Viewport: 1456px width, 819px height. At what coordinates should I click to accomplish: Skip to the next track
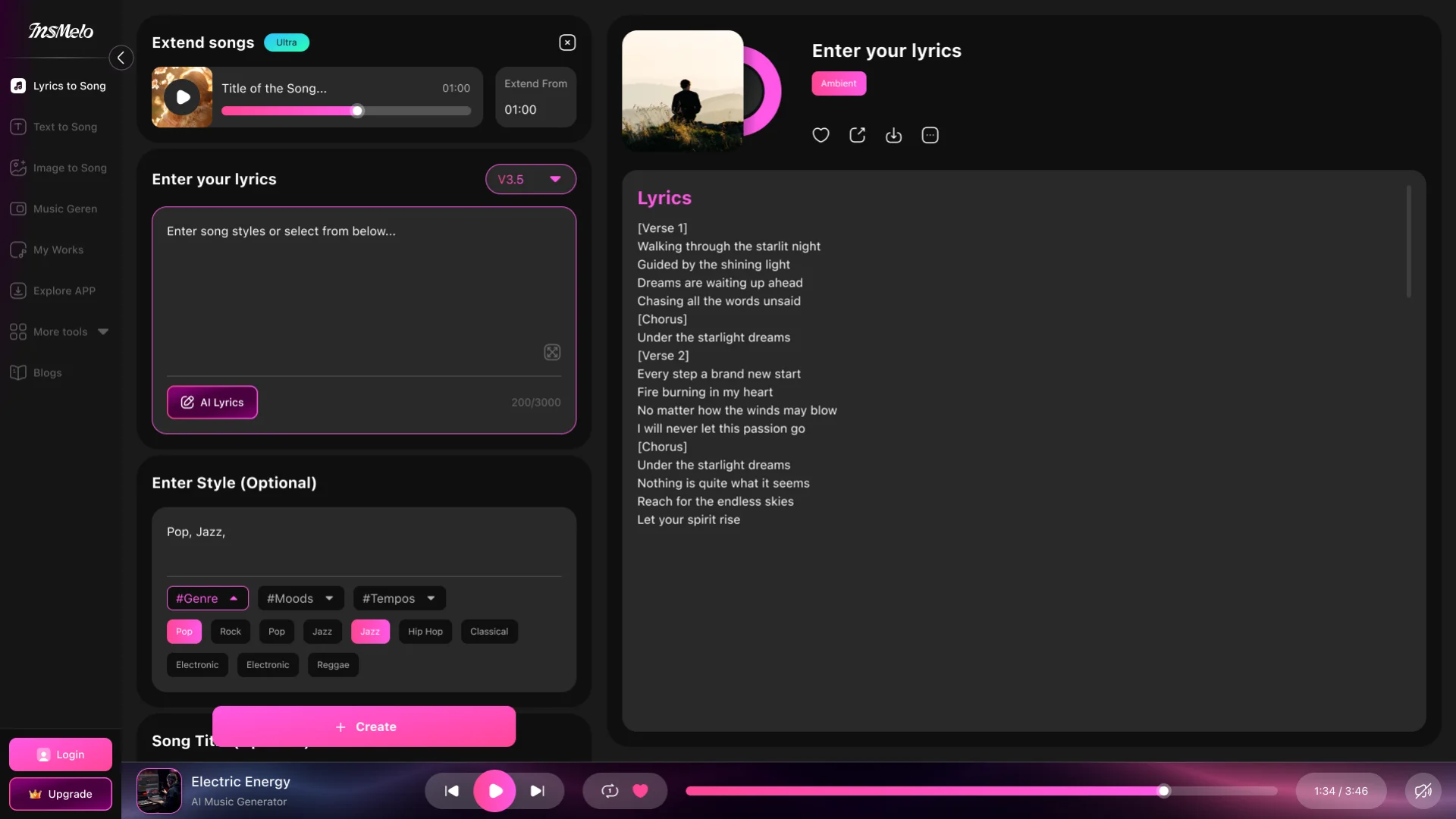[x=537, y=791]
